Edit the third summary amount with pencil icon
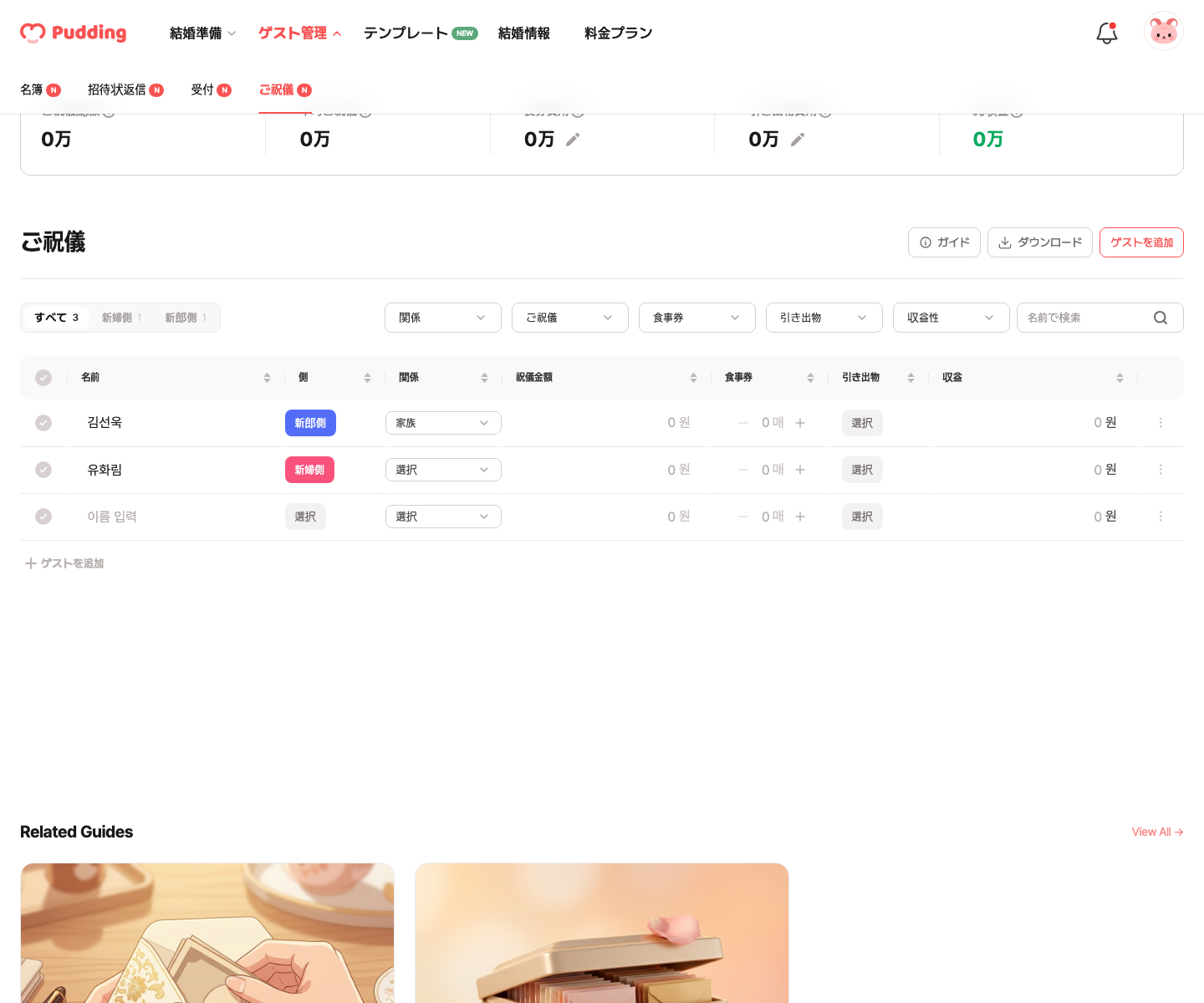The image size is (1204, 1003). click(573, 140)
